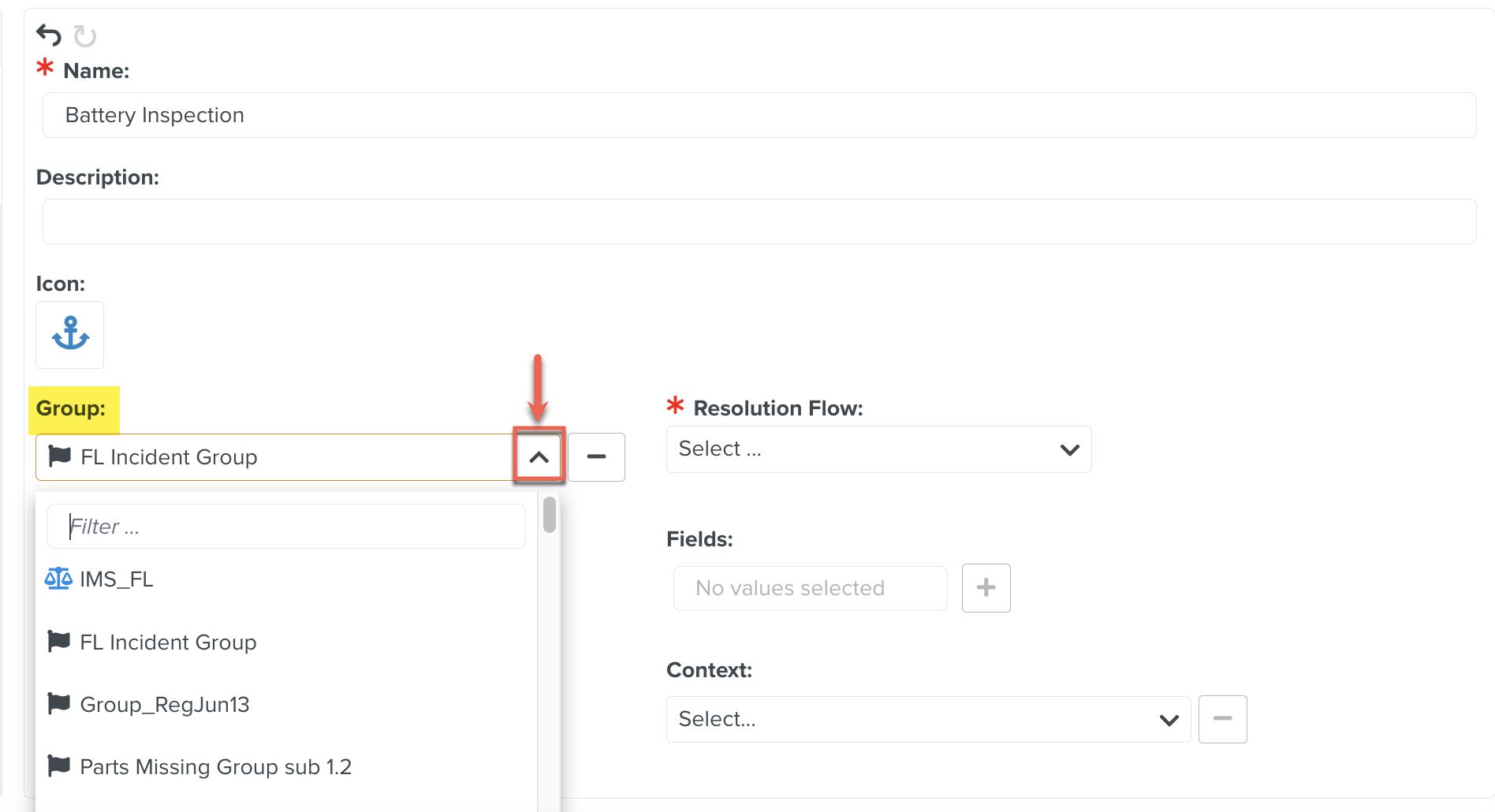Open the Resolution Flow dropdown

(879, 449)
